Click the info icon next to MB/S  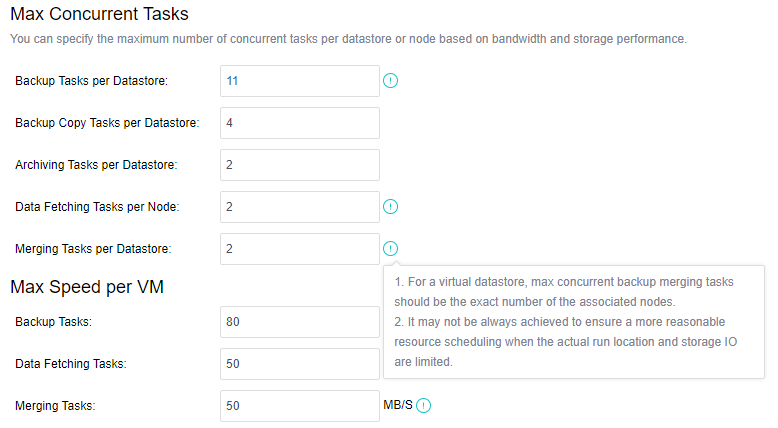pyautogui.click(x=424, y=406)
